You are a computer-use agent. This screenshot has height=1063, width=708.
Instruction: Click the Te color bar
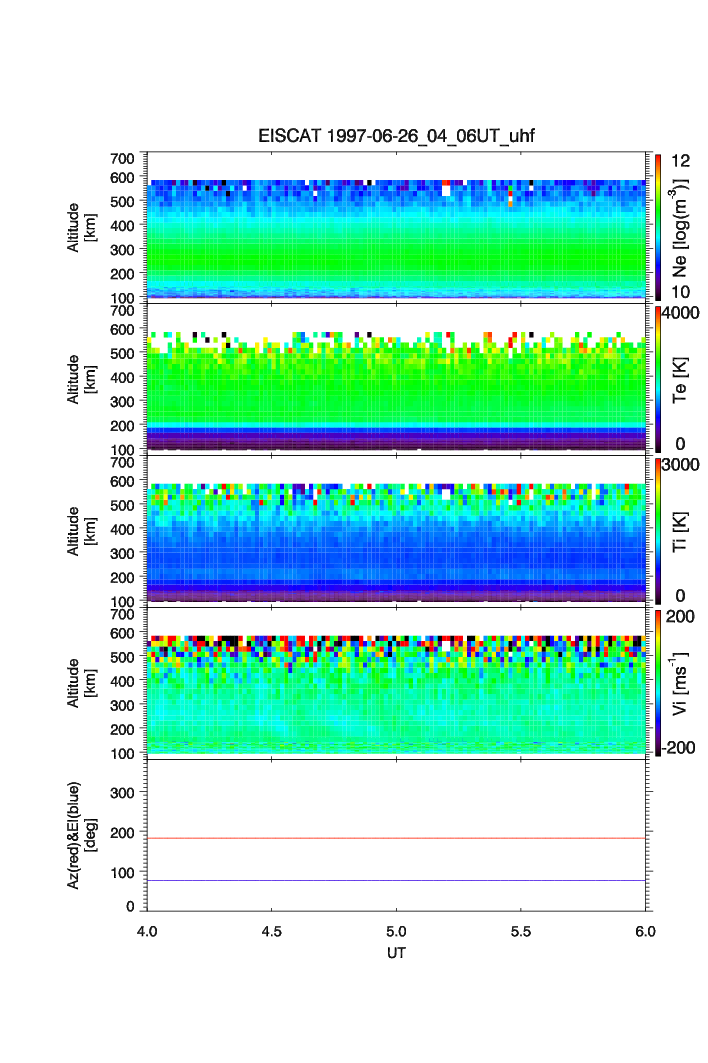point(658,379)
